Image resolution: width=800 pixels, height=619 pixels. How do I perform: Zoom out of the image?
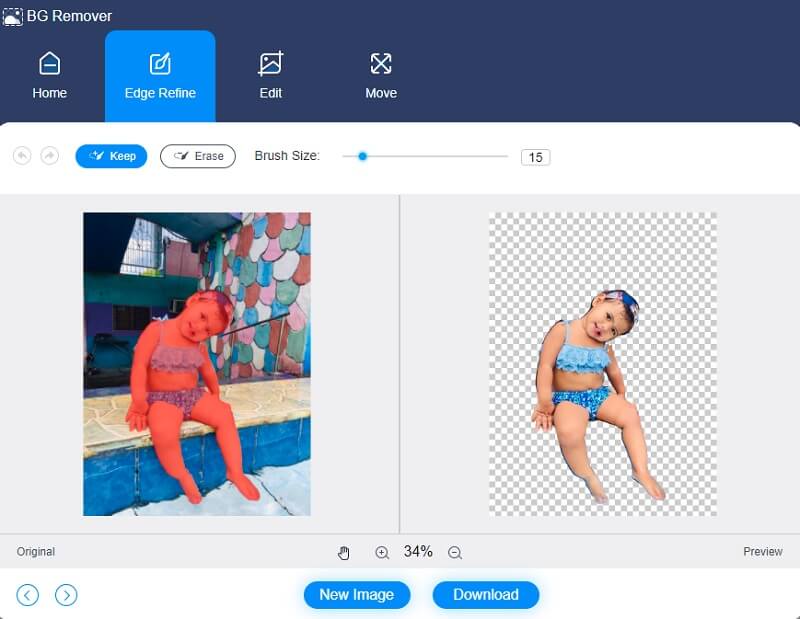click(455, 552)
